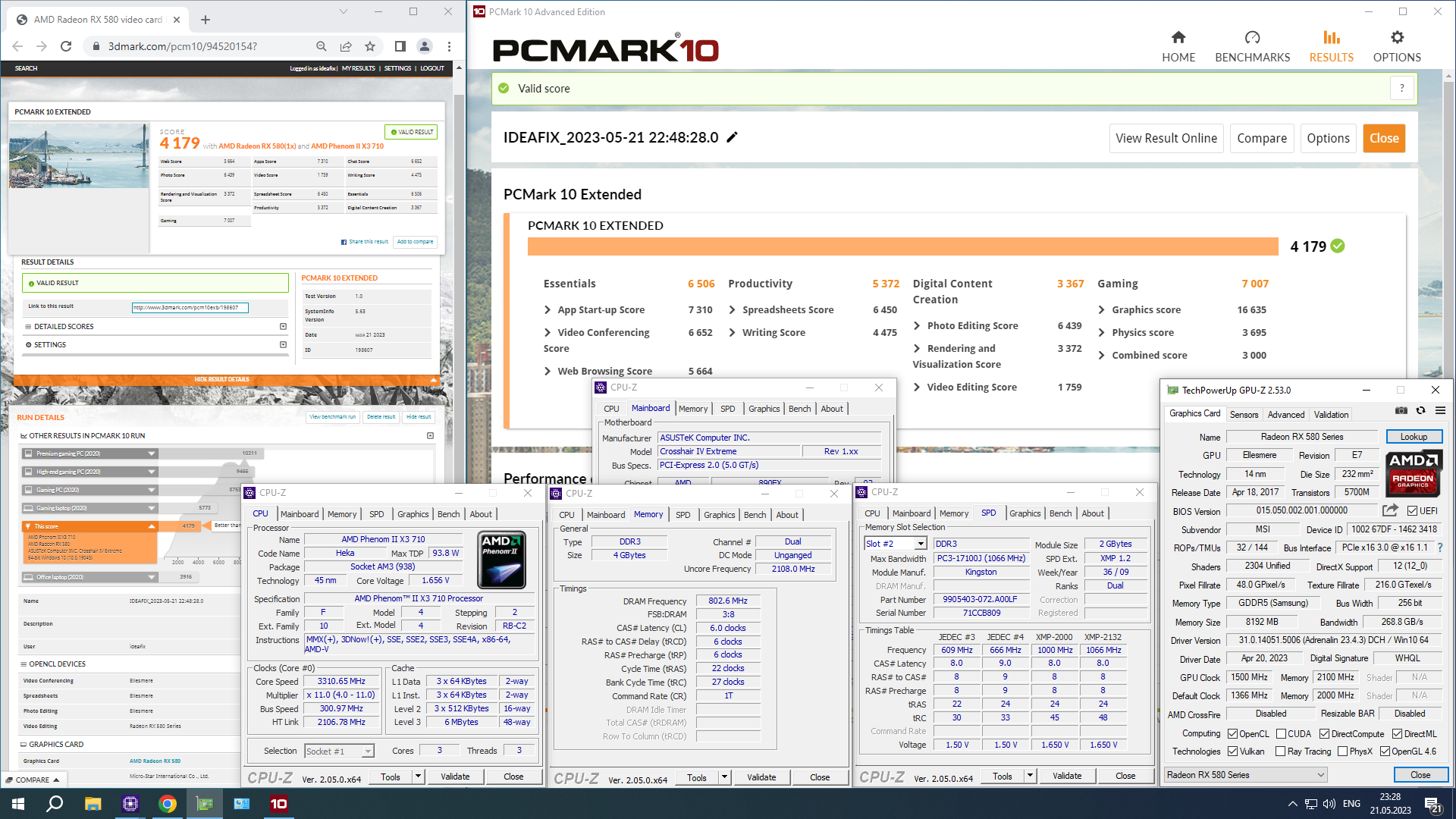Screen dimensions: 1456x819
Task: Click Chrome zoom magnifier icon in address bar
Action: (322, 46)
